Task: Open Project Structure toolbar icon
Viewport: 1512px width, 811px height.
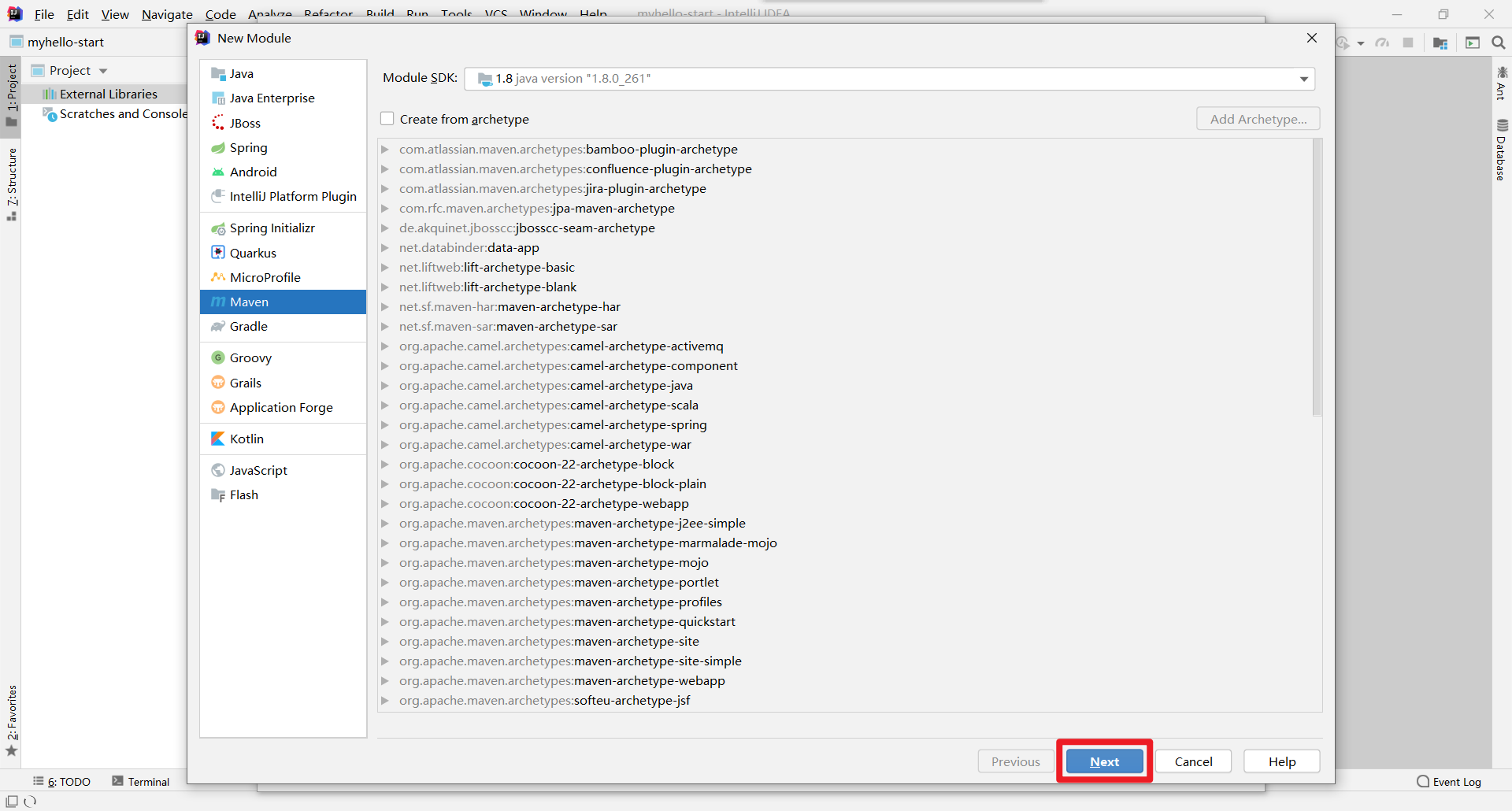Action: 1440,43
